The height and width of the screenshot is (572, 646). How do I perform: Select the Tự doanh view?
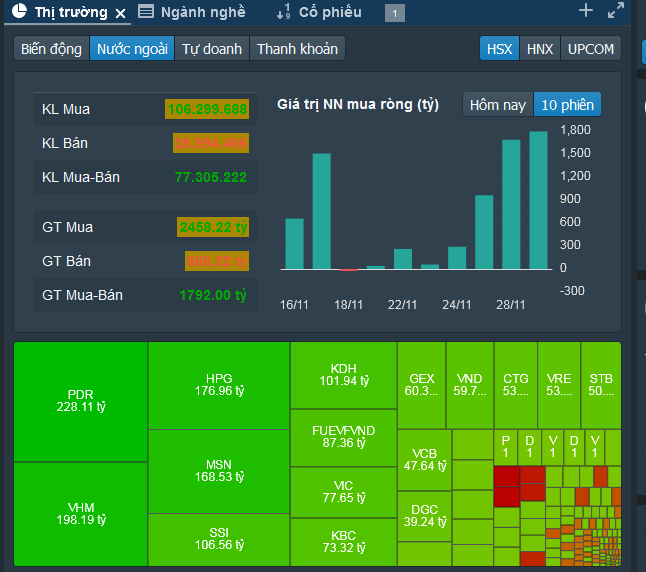(211, 49)
